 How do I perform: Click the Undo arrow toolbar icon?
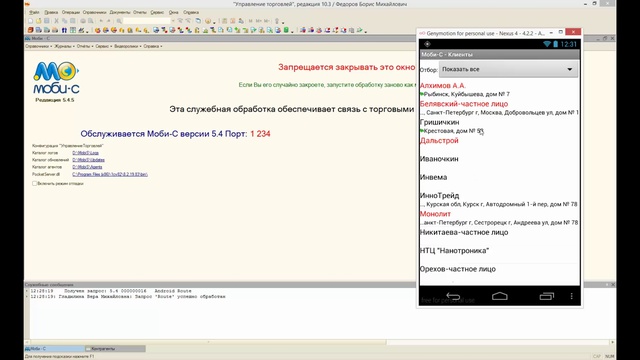(101, 21)
